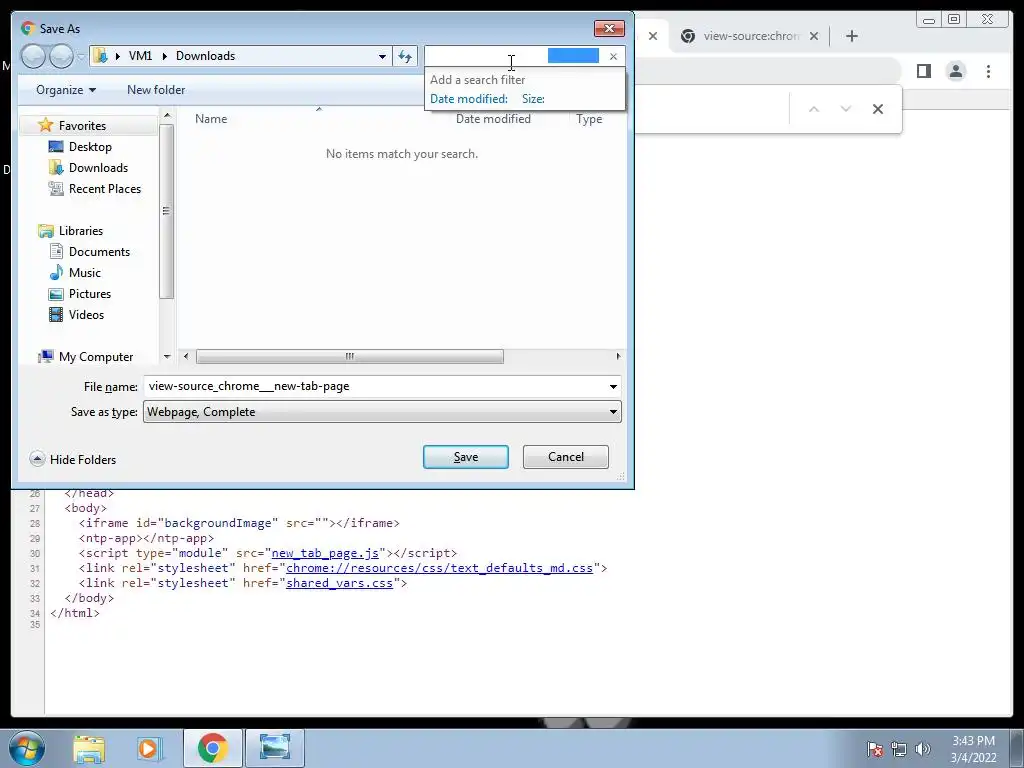Click the file list scroll-right arrow

[618, 357]
